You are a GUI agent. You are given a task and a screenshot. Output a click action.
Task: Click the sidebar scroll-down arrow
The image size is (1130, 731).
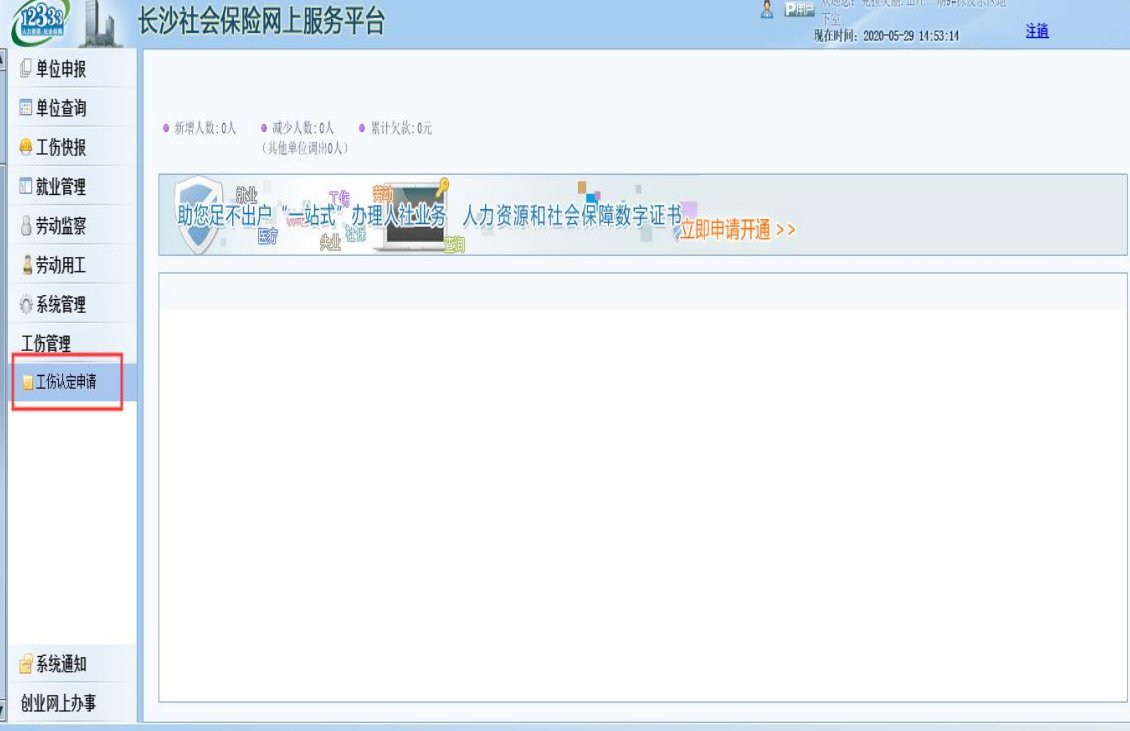(x=3, y=710)
